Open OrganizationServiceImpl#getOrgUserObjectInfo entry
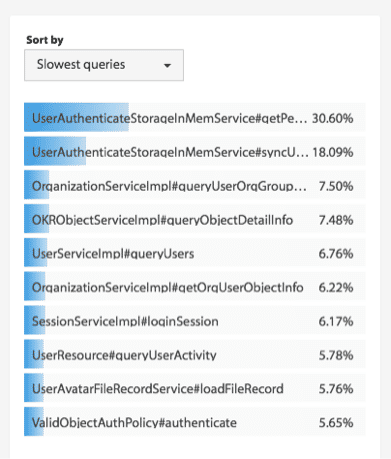The height and width of the screenshot is (459, 391). pos(195,286)
